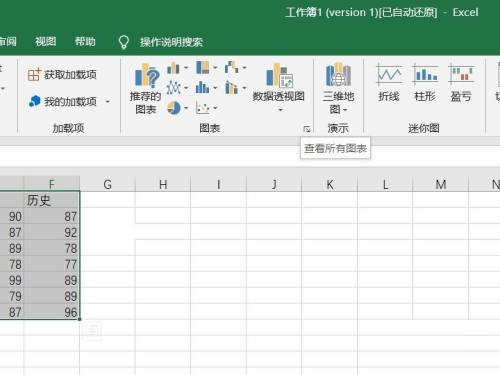Click the 推荐的图表 recommended charts button
This screenshot has width=500, height=375.
(145, 89)
